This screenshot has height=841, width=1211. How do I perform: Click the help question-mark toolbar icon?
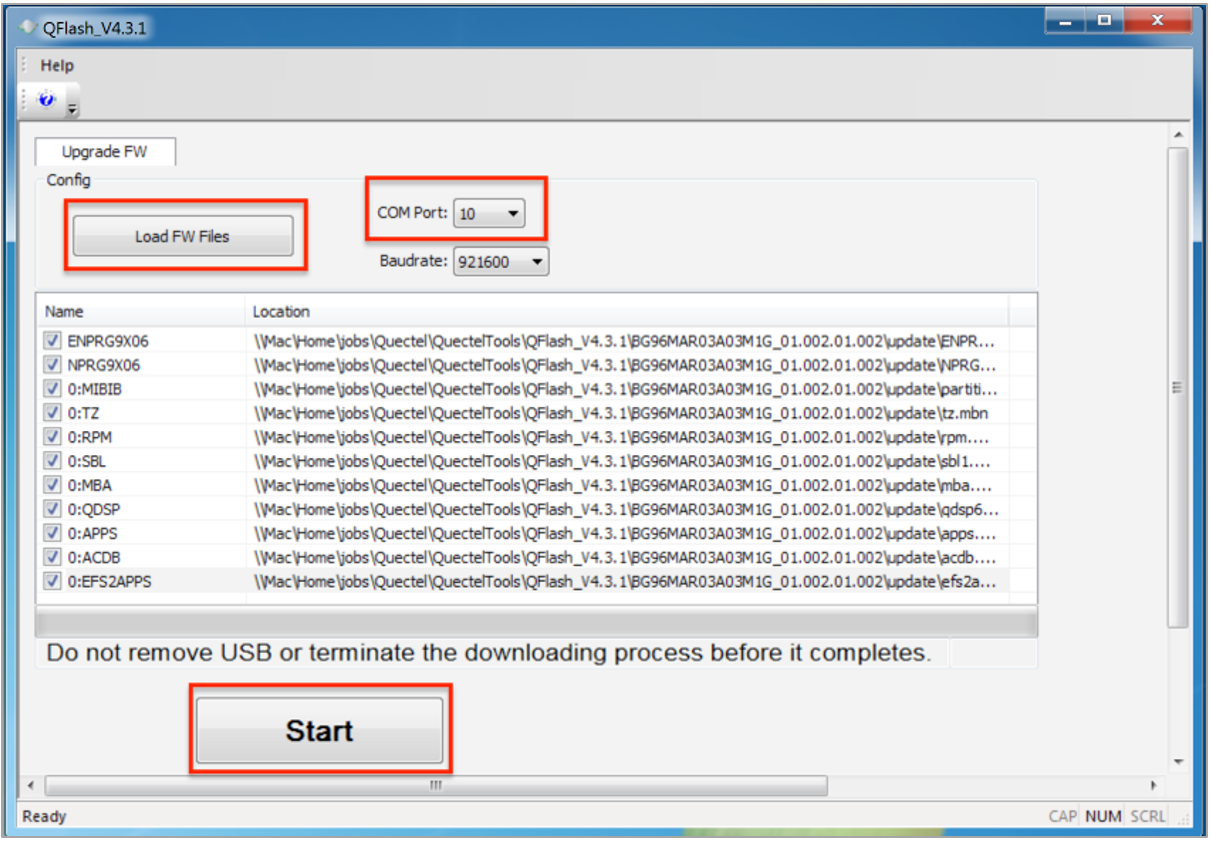tap(46, 99)
